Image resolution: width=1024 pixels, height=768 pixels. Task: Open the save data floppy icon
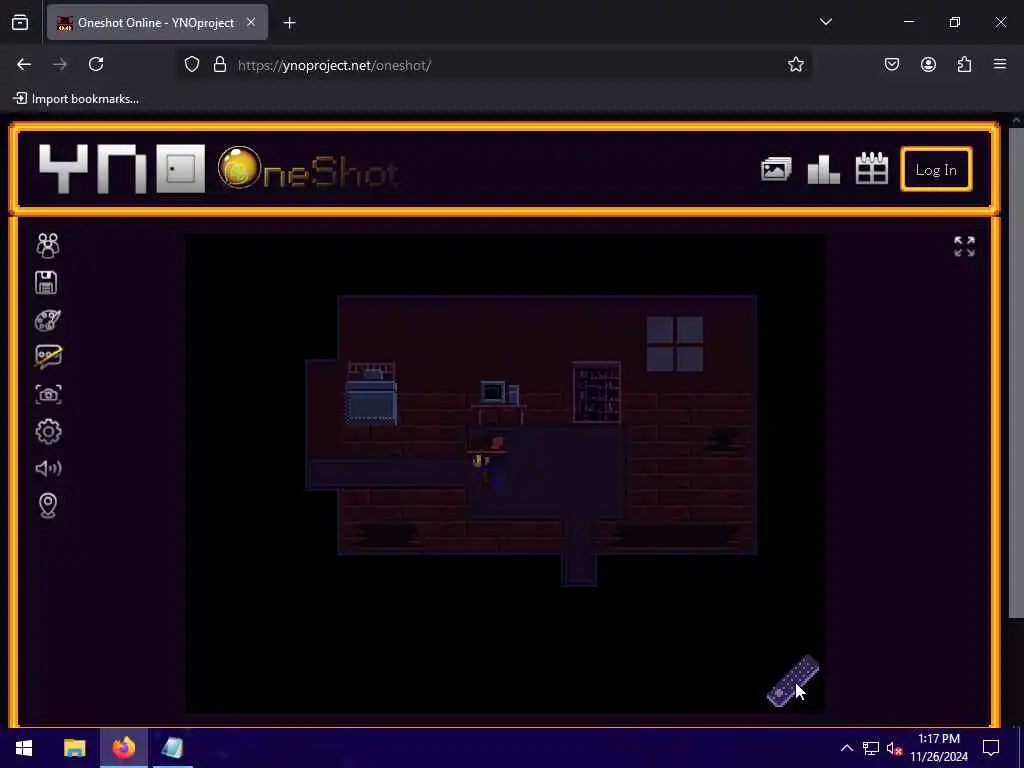[46, 283]
